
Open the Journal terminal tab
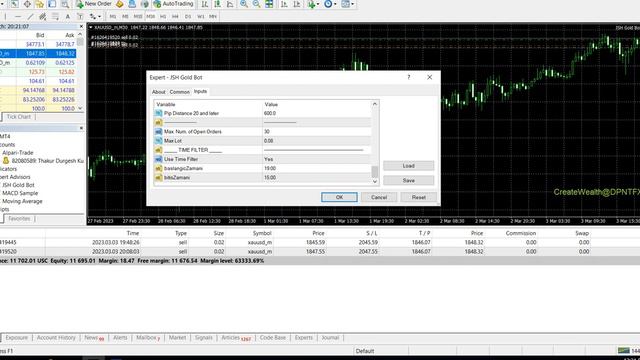pos(330,338)
